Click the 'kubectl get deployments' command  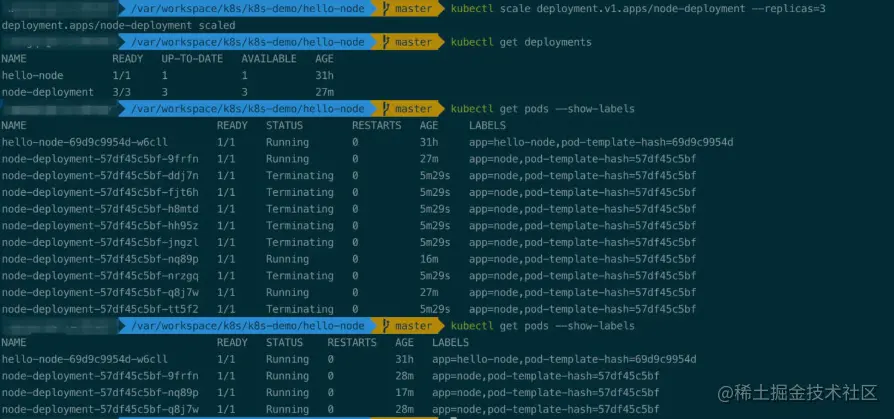coord(521,42)
